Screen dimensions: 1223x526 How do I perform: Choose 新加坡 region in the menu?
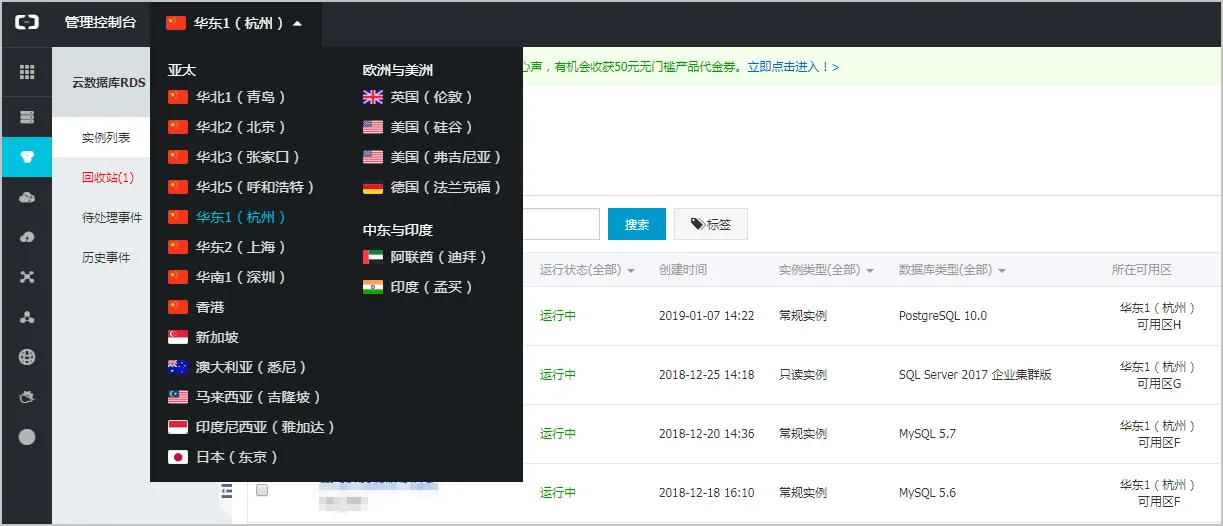204,337
